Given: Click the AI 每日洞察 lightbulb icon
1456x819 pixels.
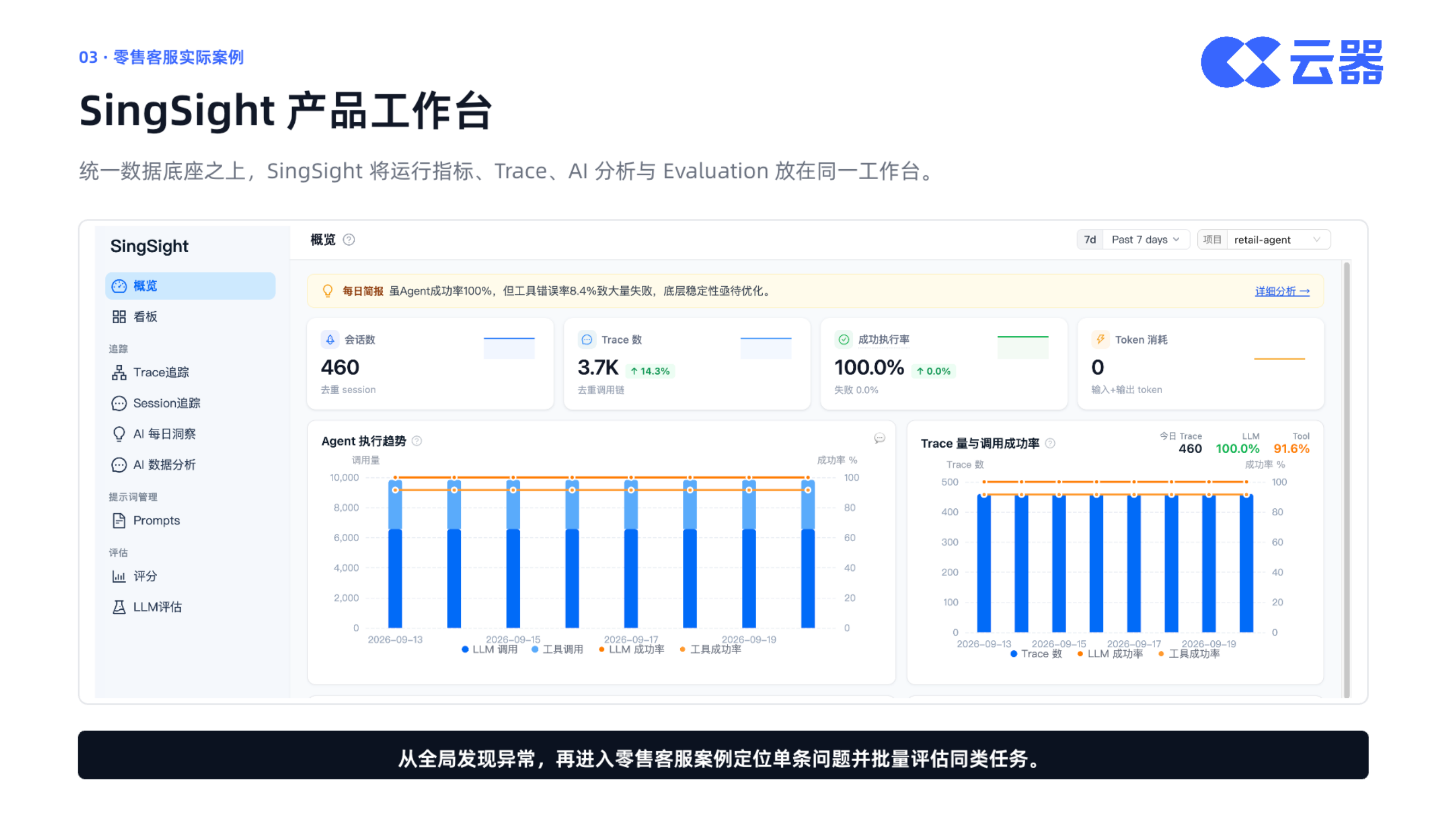Looking at the screenshot, I should [x=118, y=434].
